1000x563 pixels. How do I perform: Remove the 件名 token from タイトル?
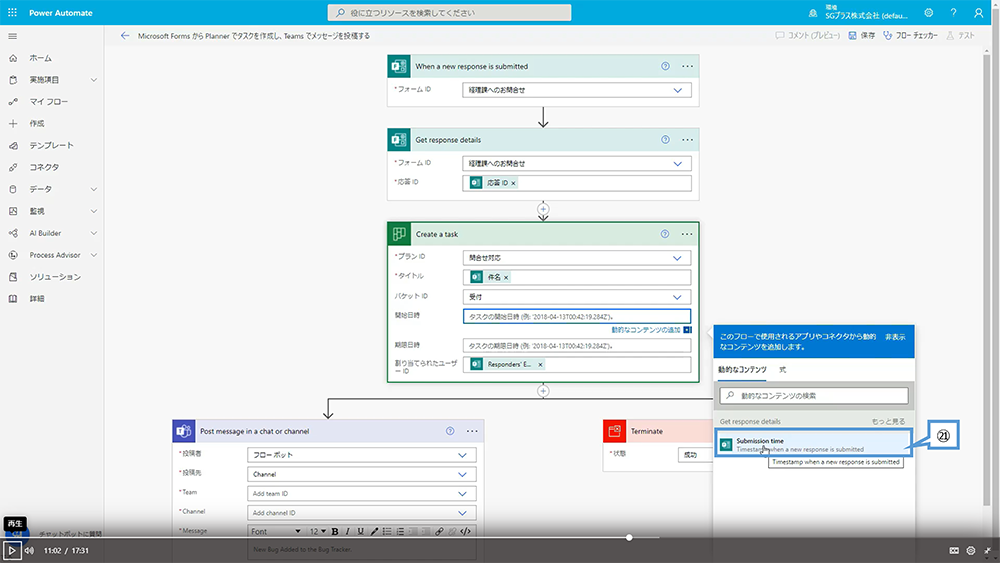pyautogui.click(x=506, y=277)
